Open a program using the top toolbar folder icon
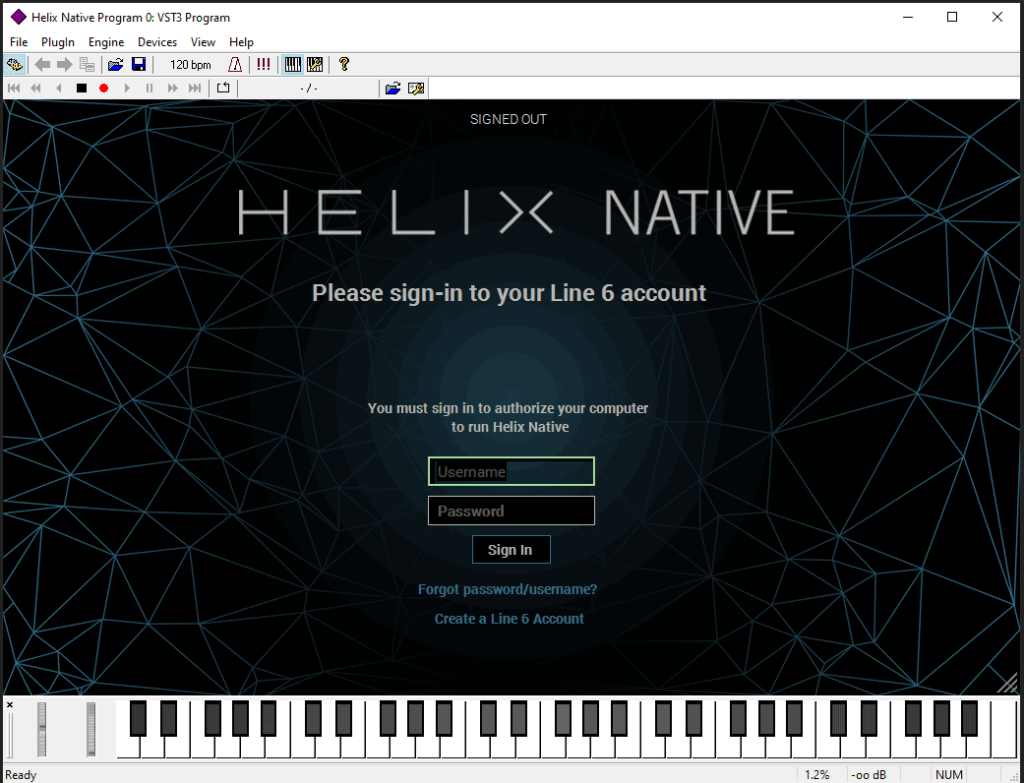Screen dimensions: 1024x783 pos(115,65)
